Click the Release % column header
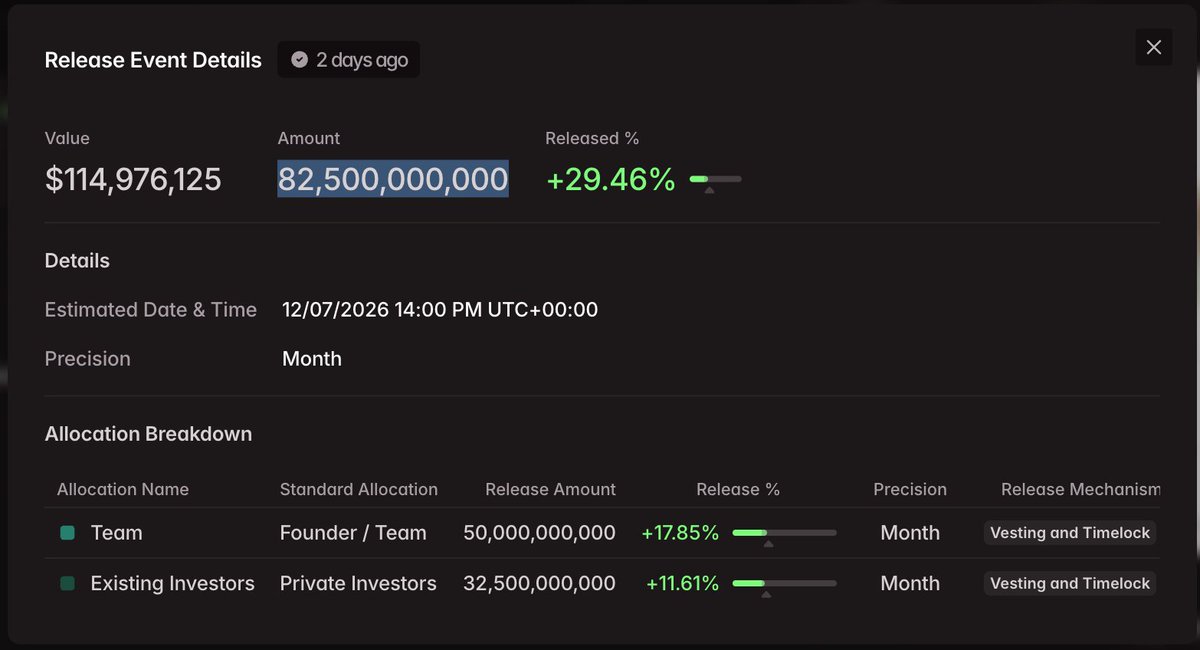 point(738,489)
